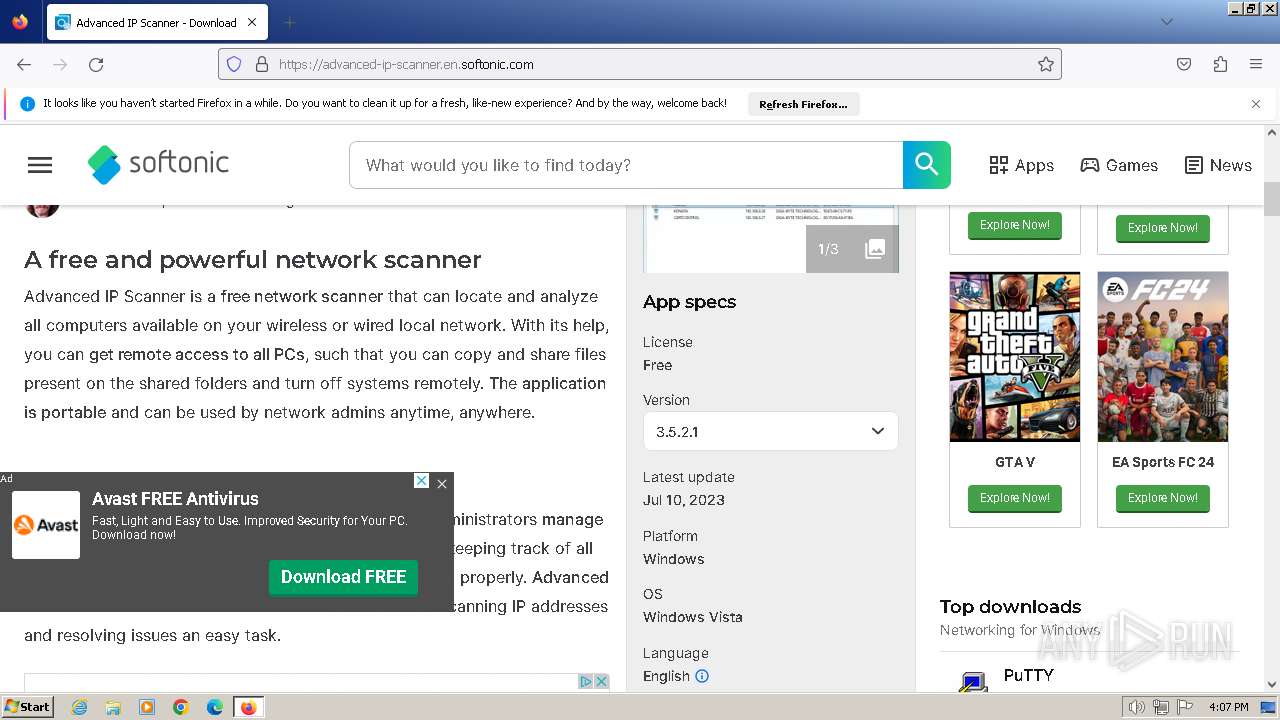This screenshot has width=1280, height=720.
Task: Select the Advanced IP Scanner tab
Action: pos(156,22)
